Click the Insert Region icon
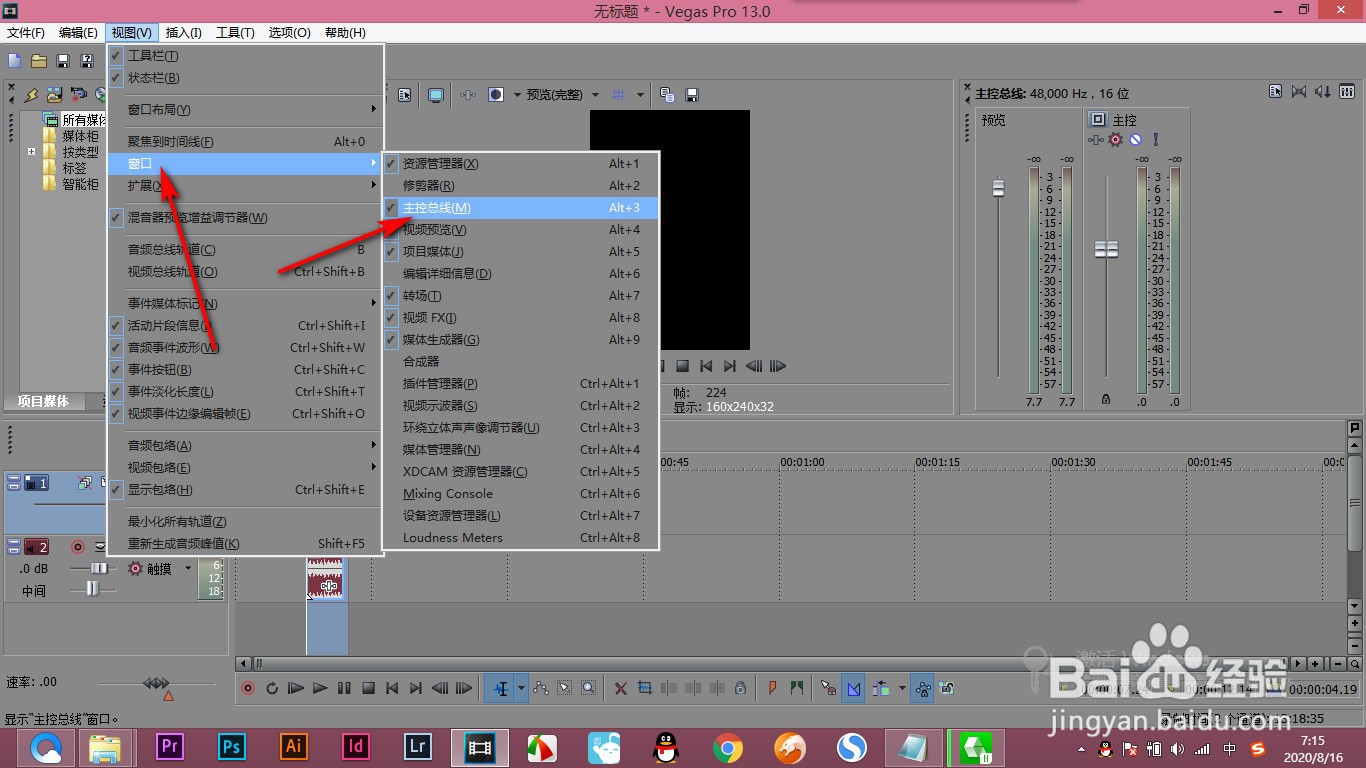Image resolution: width=1366 pixels, height=768 pixels. pos(796,688)
